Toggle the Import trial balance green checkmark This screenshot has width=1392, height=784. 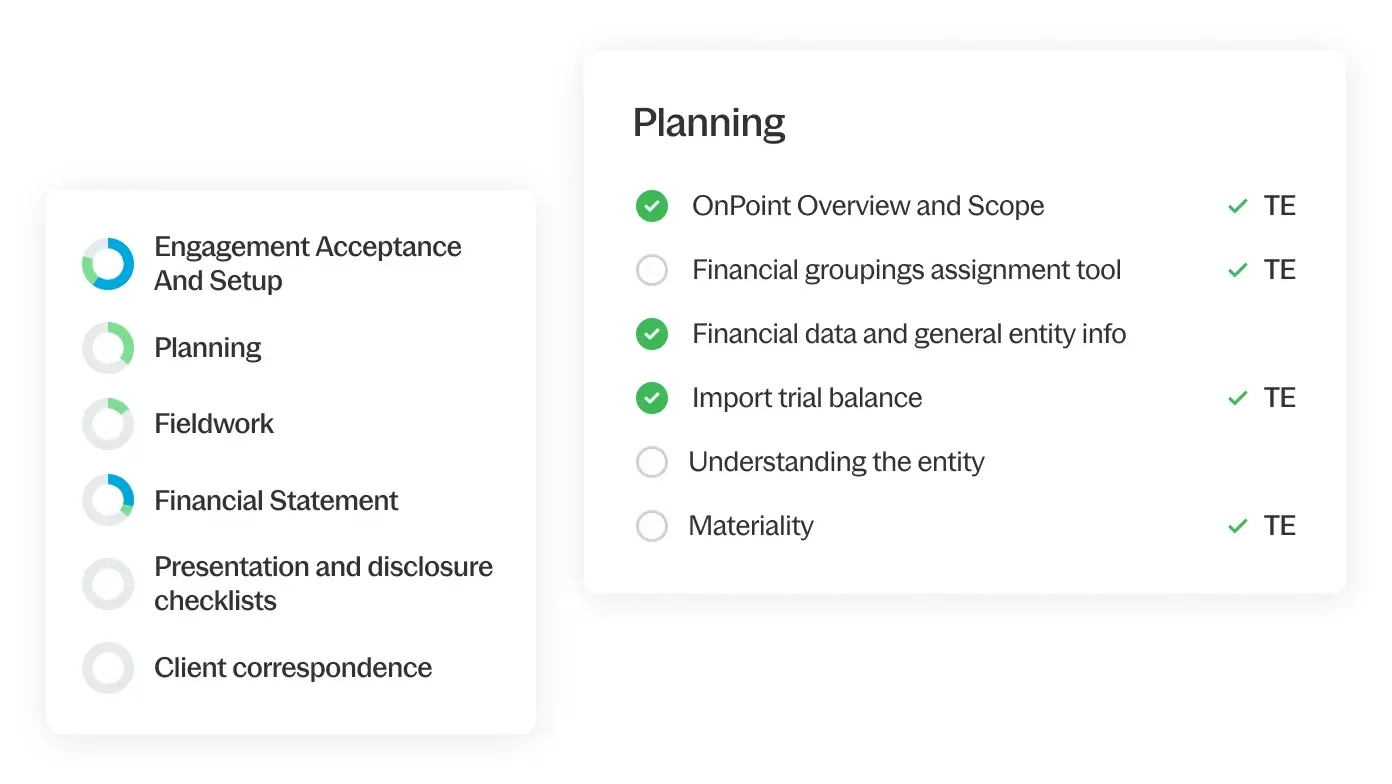tap(652, 398)
